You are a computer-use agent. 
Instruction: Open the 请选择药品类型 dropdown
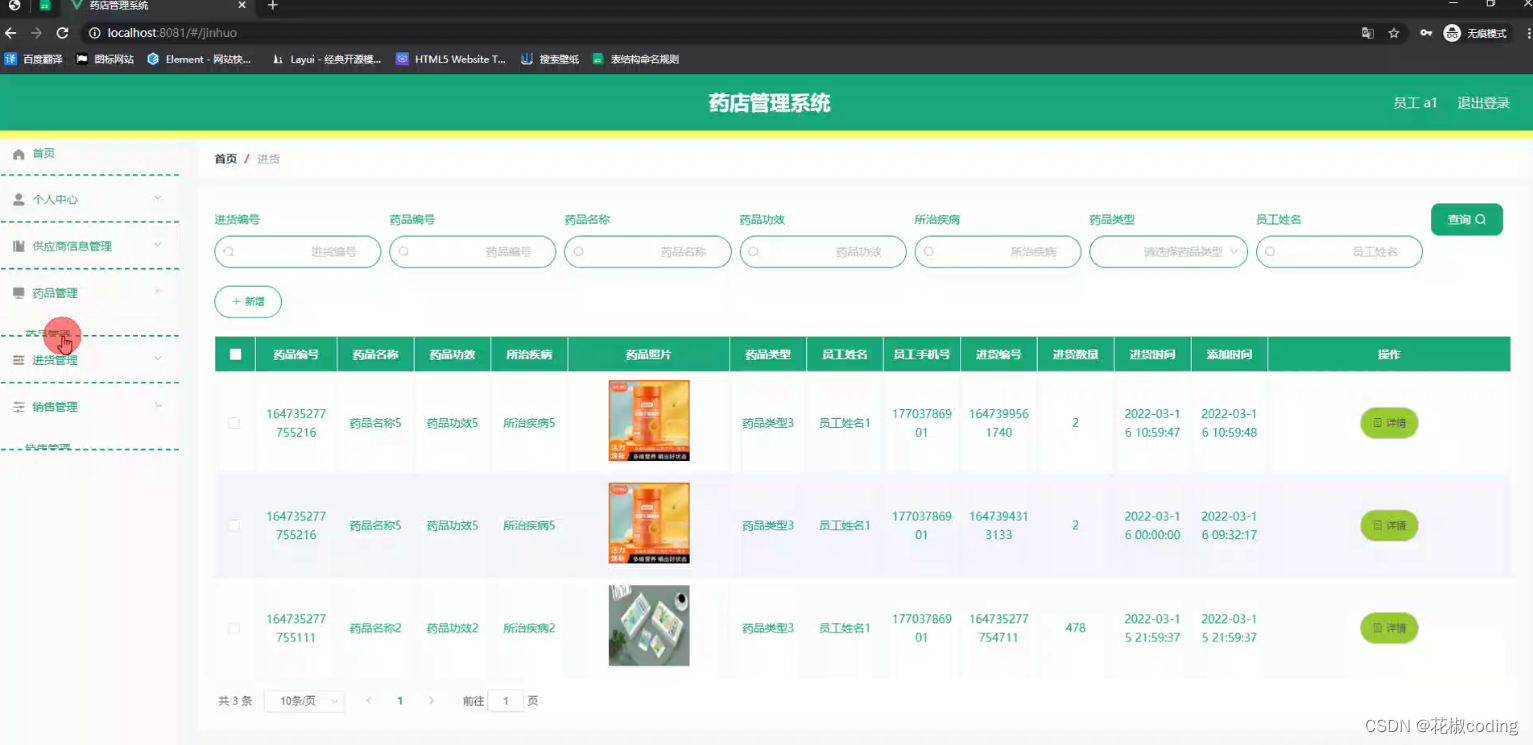click(x=1168, y=252)
